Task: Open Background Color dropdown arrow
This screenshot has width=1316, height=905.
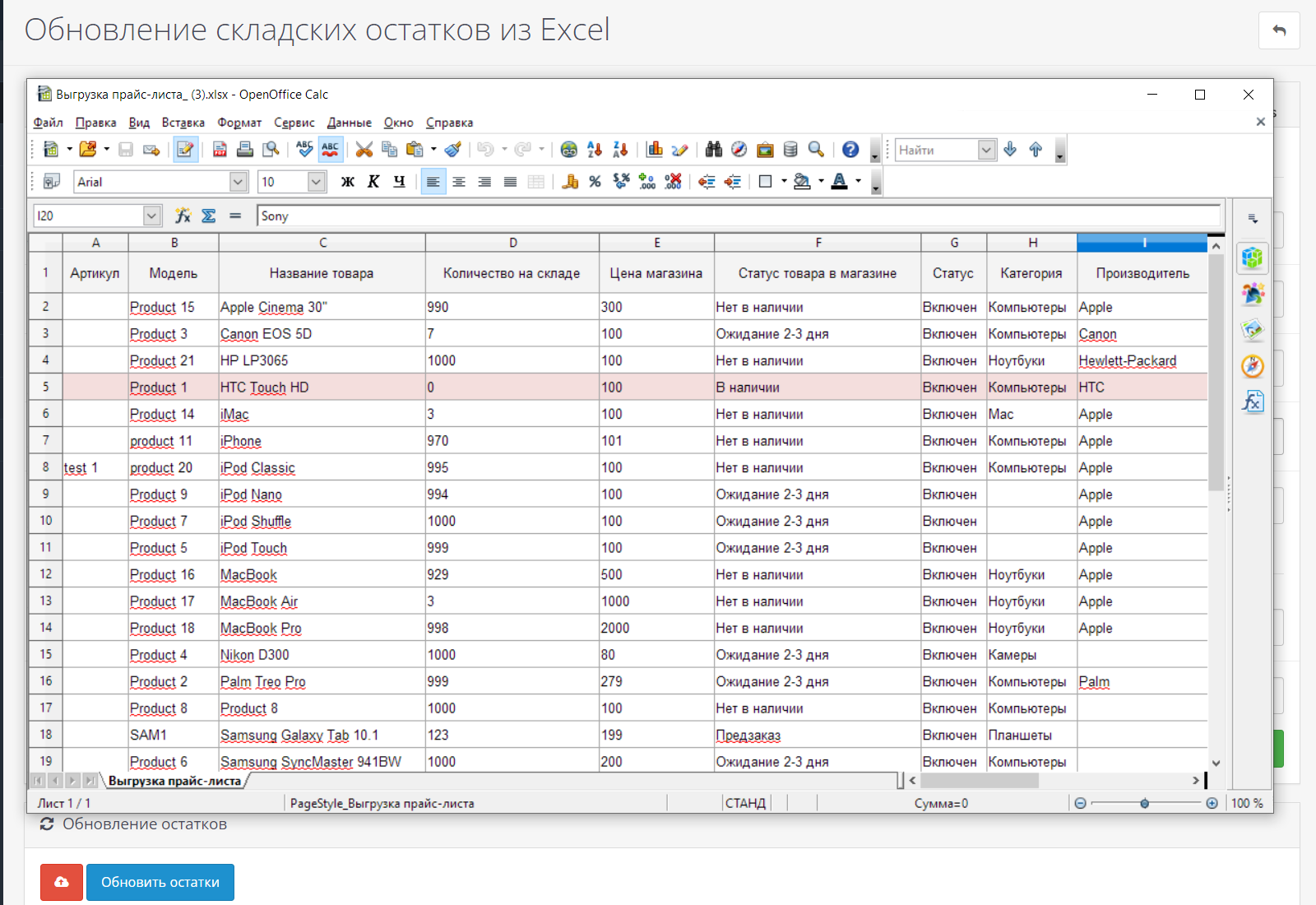Action: click(x=821, y=182)
